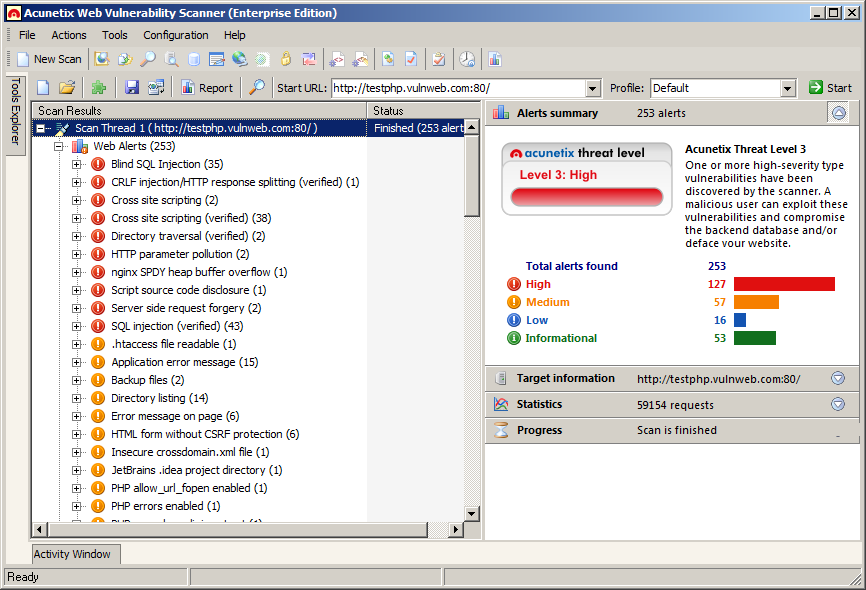This screenshot has width=866, height=590.
Task: Click the Statistics chart icon
Action: point(501,404)
